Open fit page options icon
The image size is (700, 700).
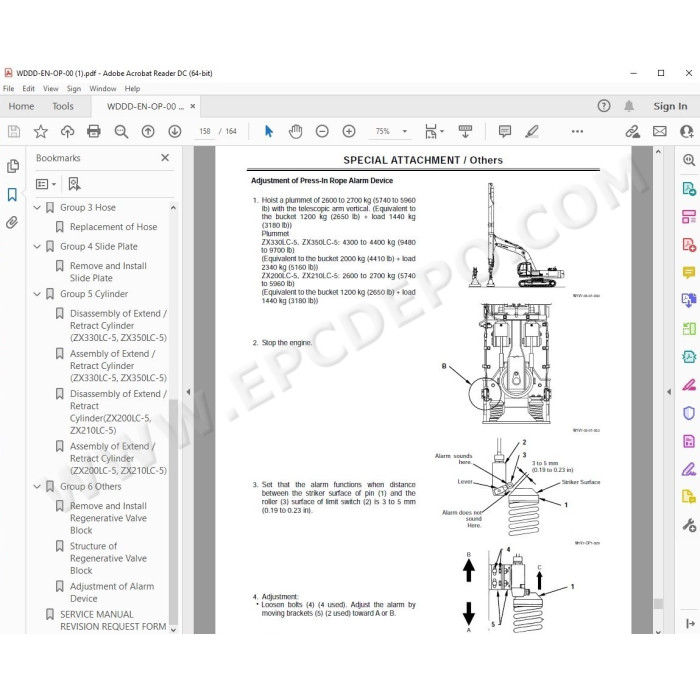pyautogui.click(x=434, y=131)
